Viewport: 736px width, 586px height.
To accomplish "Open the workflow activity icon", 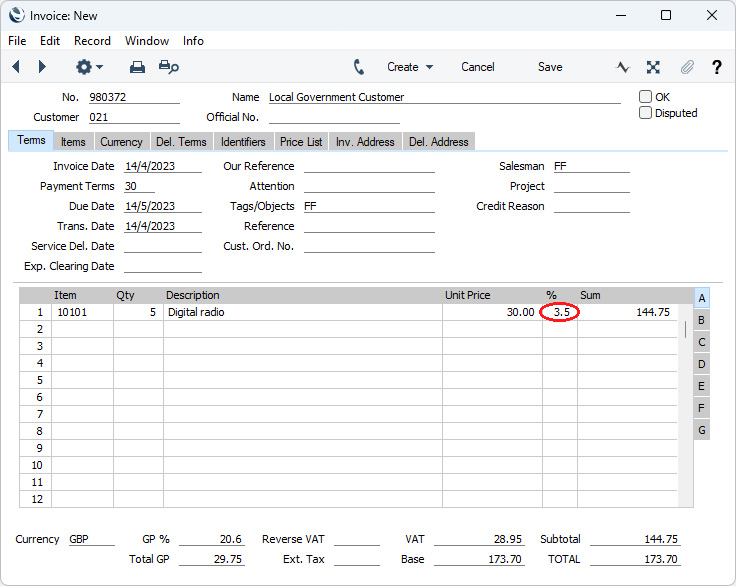I will click(623, 67).
